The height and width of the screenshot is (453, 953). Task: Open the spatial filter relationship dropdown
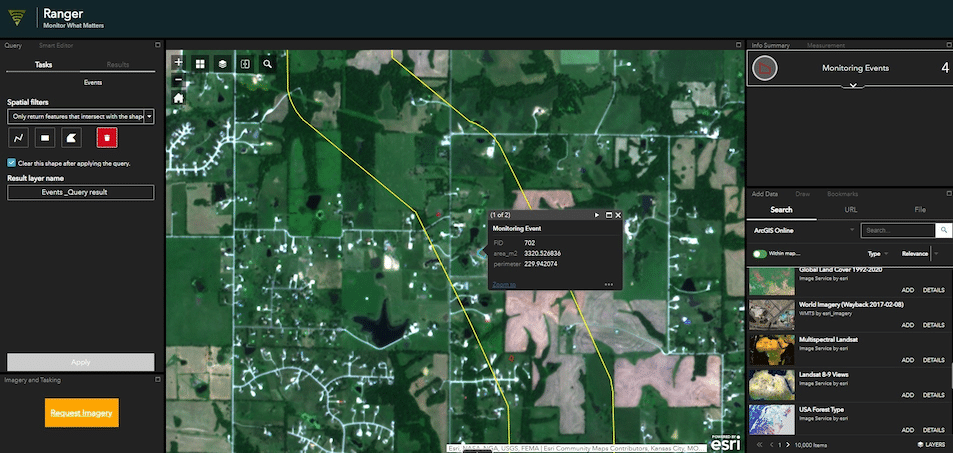(x=149, y=116)
